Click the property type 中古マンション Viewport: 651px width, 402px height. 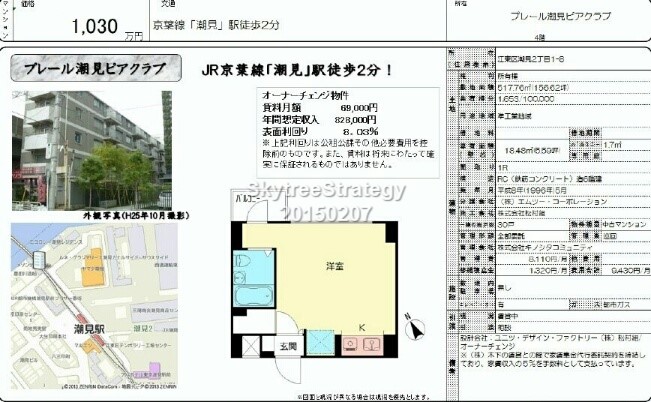pyautogui.click(x=624, y=225)
